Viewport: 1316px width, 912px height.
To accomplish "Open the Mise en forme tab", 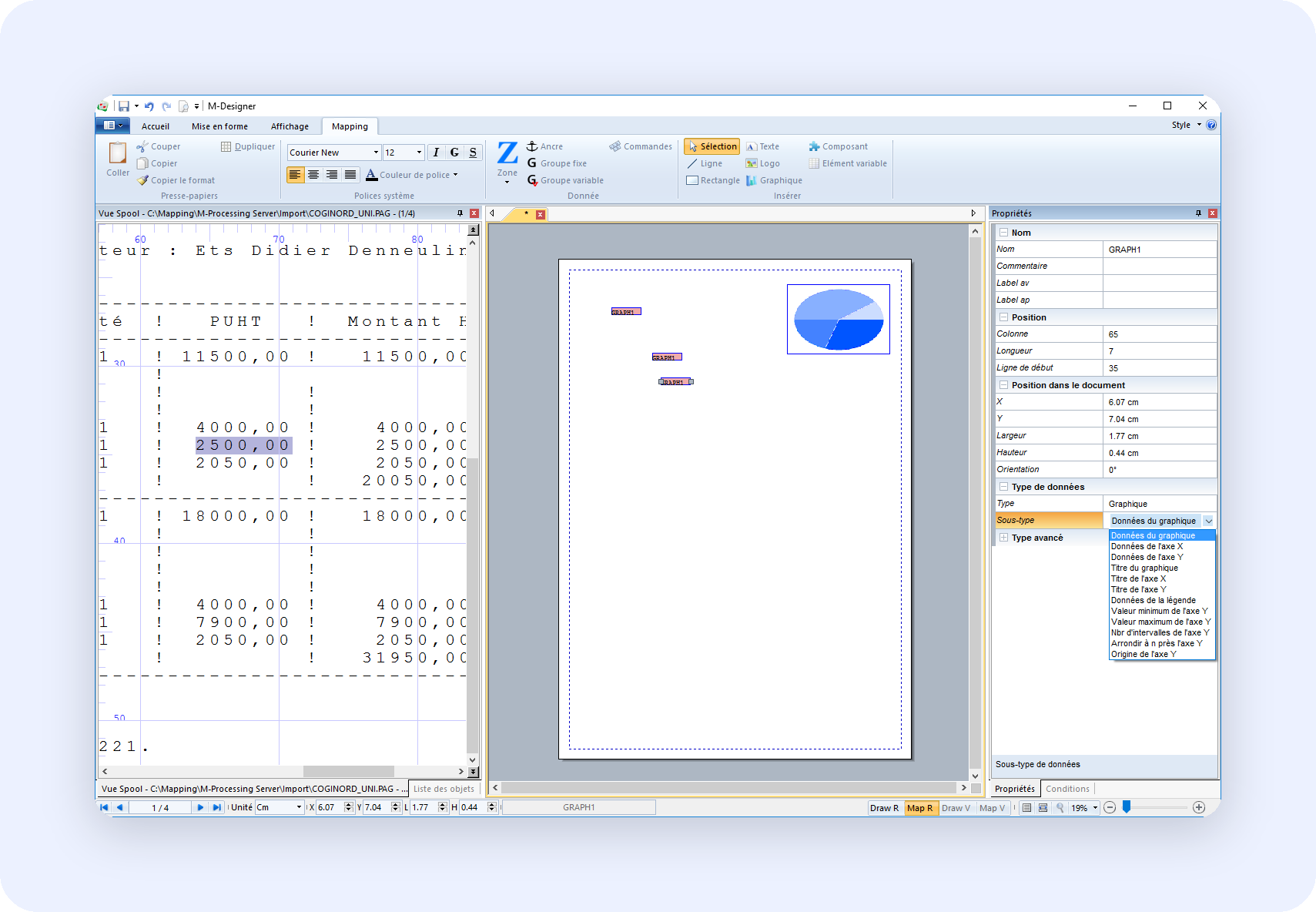I will 220,126.
